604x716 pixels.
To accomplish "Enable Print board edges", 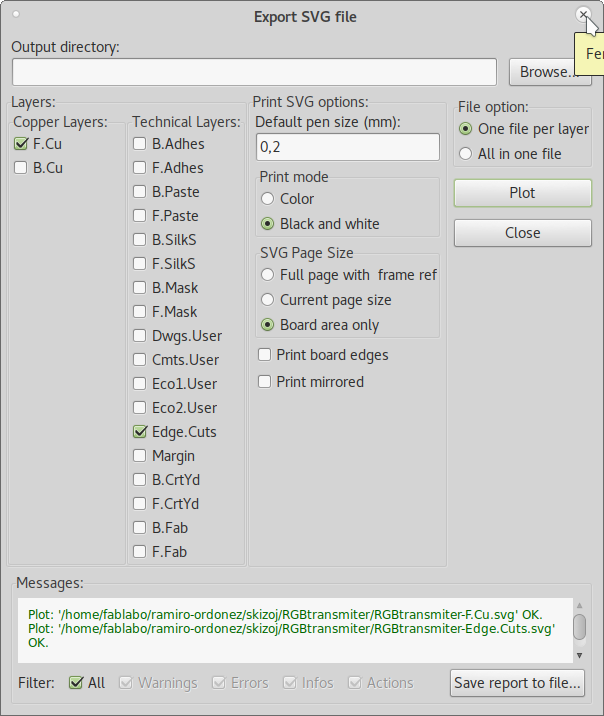I will [264, 355].
